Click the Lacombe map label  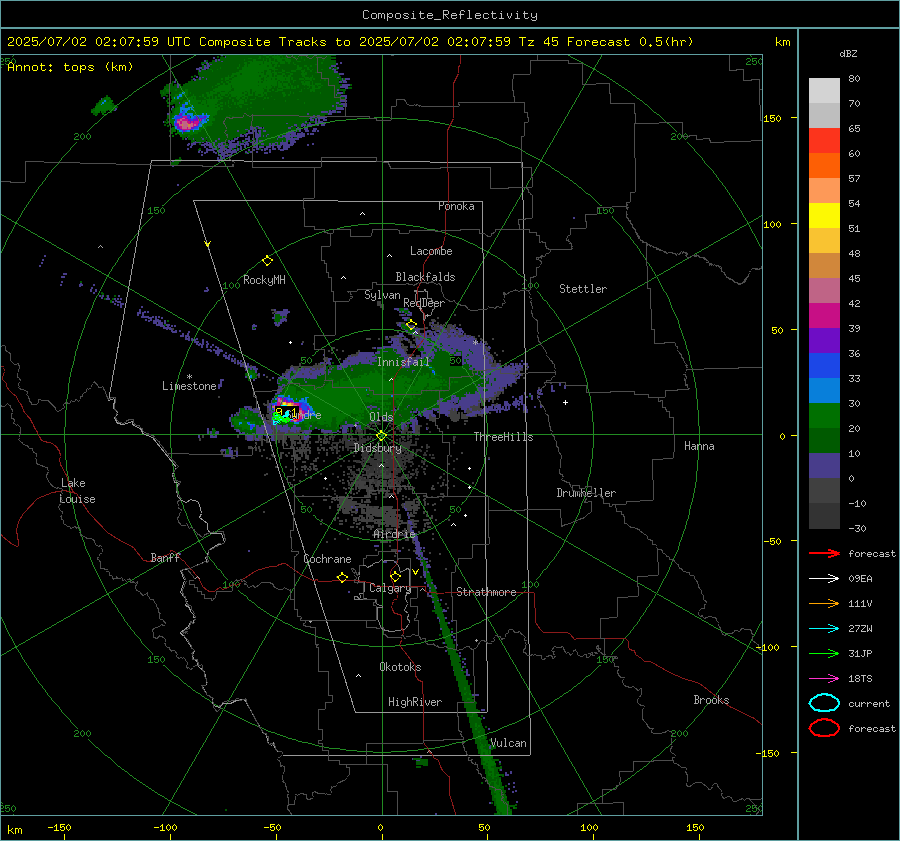pos(431,251)
